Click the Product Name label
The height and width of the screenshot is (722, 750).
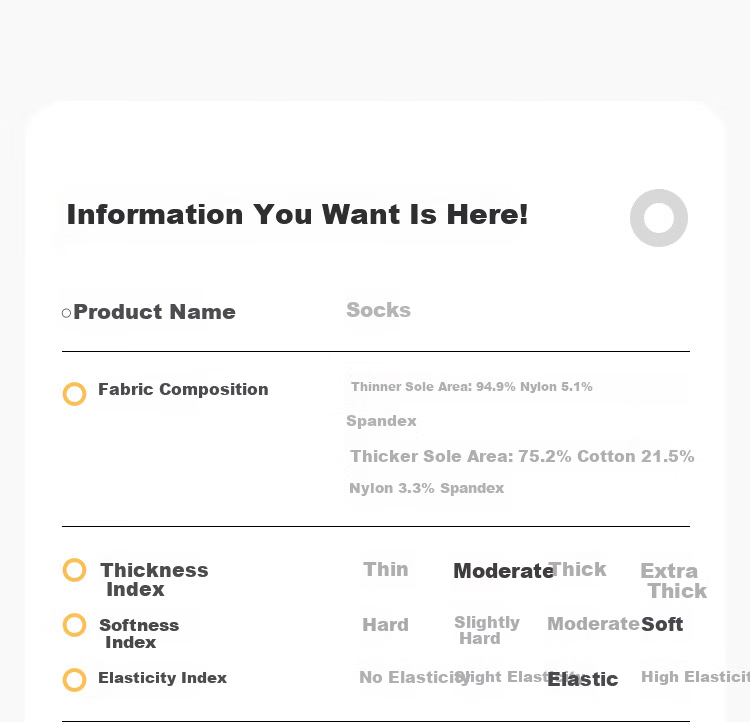coord(154,312)
